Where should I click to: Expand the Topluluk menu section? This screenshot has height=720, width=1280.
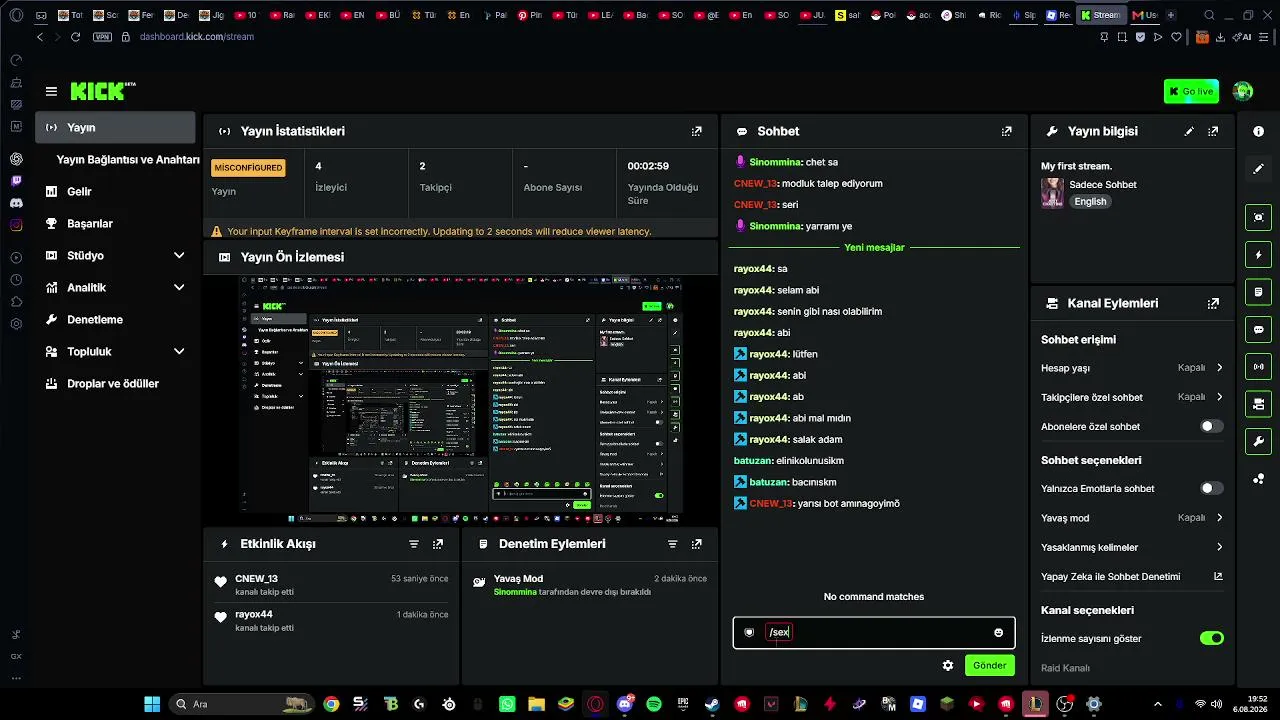[115, 351]
